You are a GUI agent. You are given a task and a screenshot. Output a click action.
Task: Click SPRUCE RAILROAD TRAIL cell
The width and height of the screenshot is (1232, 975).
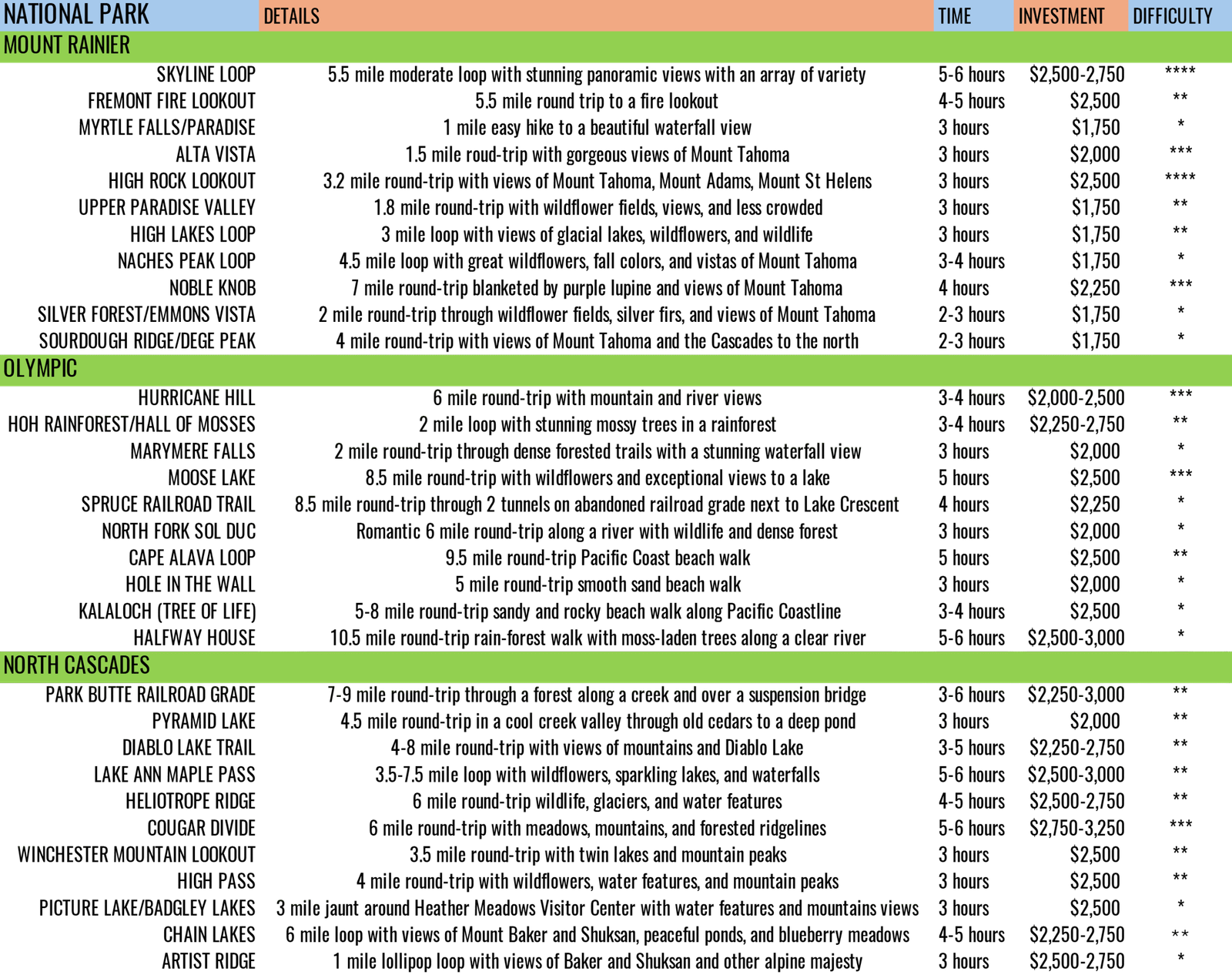169,504
